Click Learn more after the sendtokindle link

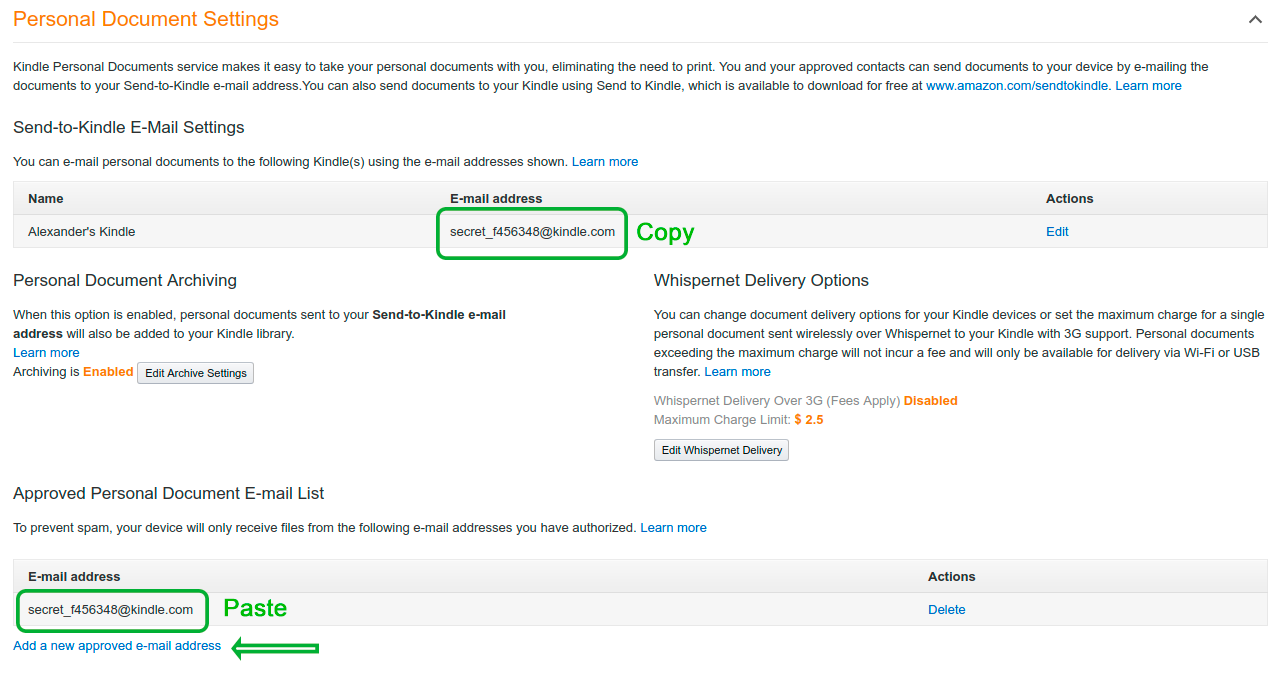(x=1148, y=86)
